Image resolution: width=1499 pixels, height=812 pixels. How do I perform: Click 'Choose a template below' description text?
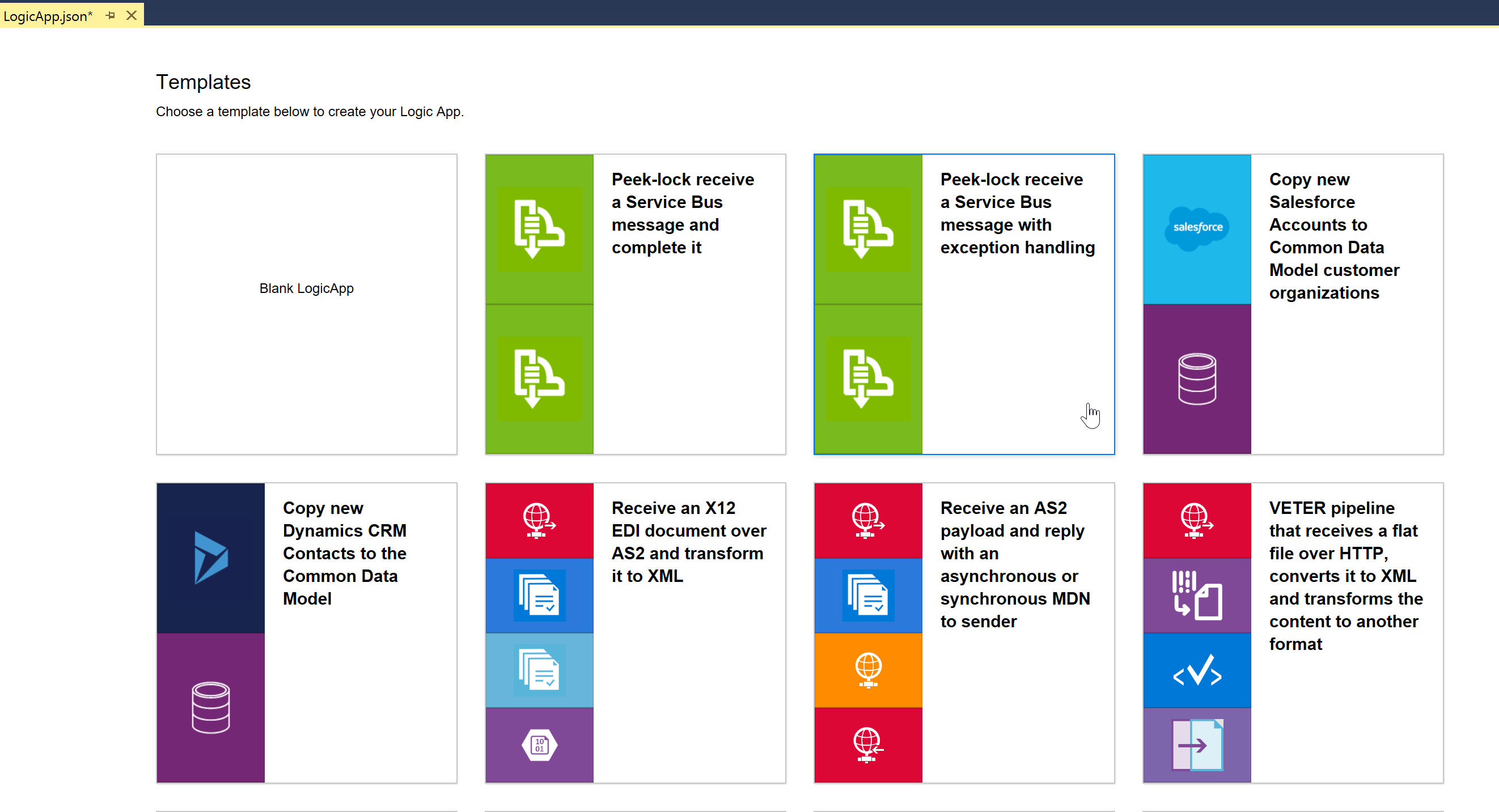[x=310, y=112]
